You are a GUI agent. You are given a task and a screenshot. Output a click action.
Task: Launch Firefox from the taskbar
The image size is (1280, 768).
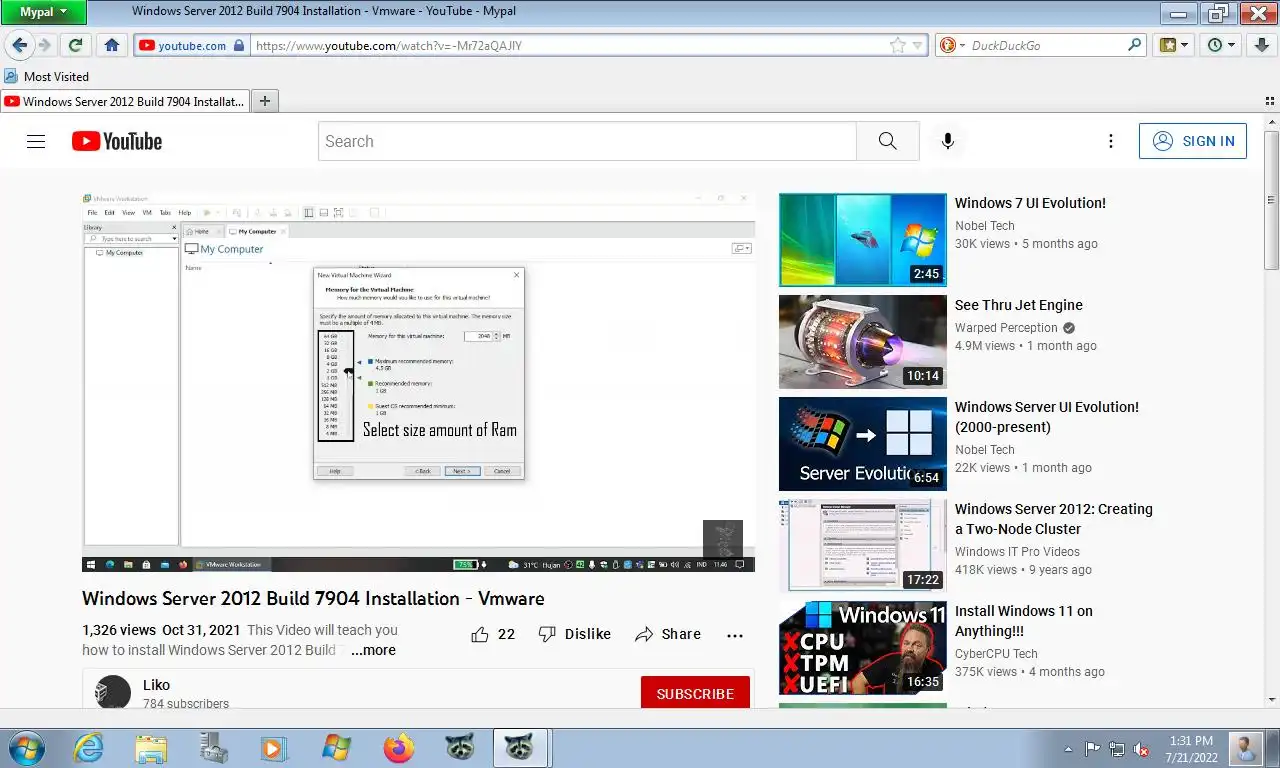(x=398, y=748)
